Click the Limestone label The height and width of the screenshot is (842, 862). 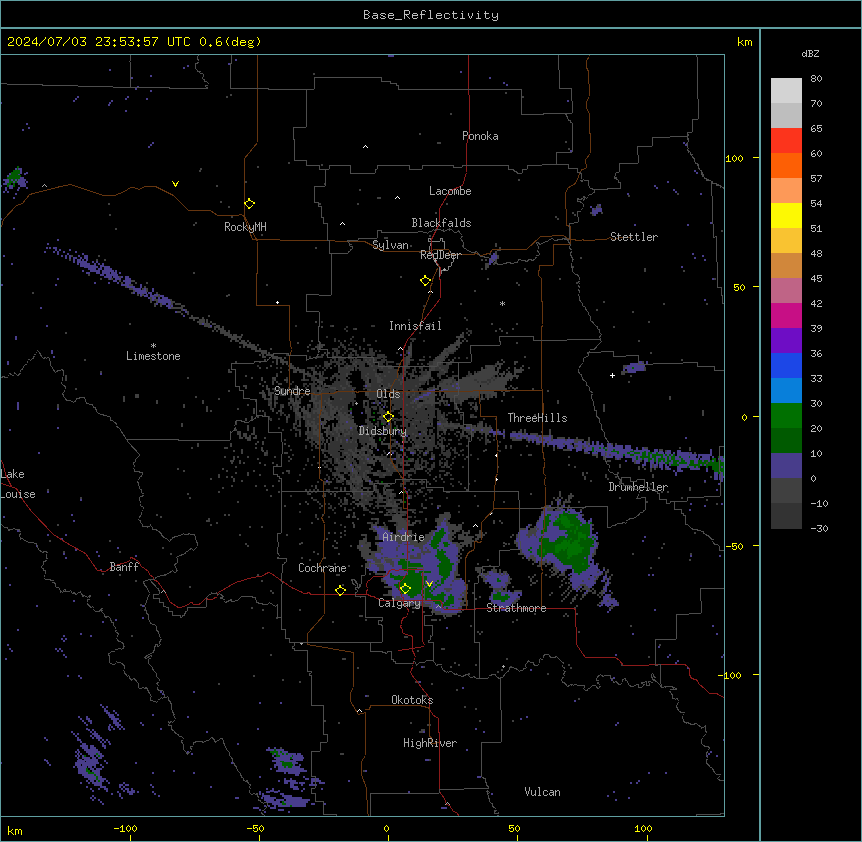point(153,356)
